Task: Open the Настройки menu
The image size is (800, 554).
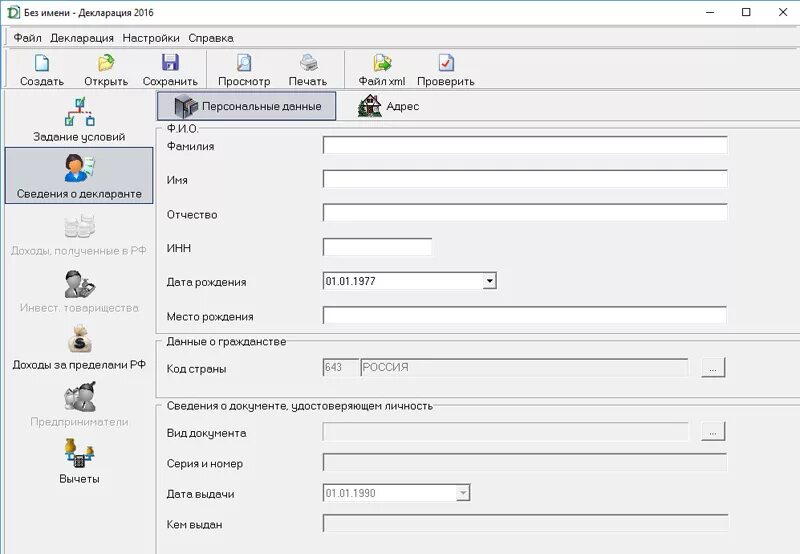Action: (x=151, y=38)
